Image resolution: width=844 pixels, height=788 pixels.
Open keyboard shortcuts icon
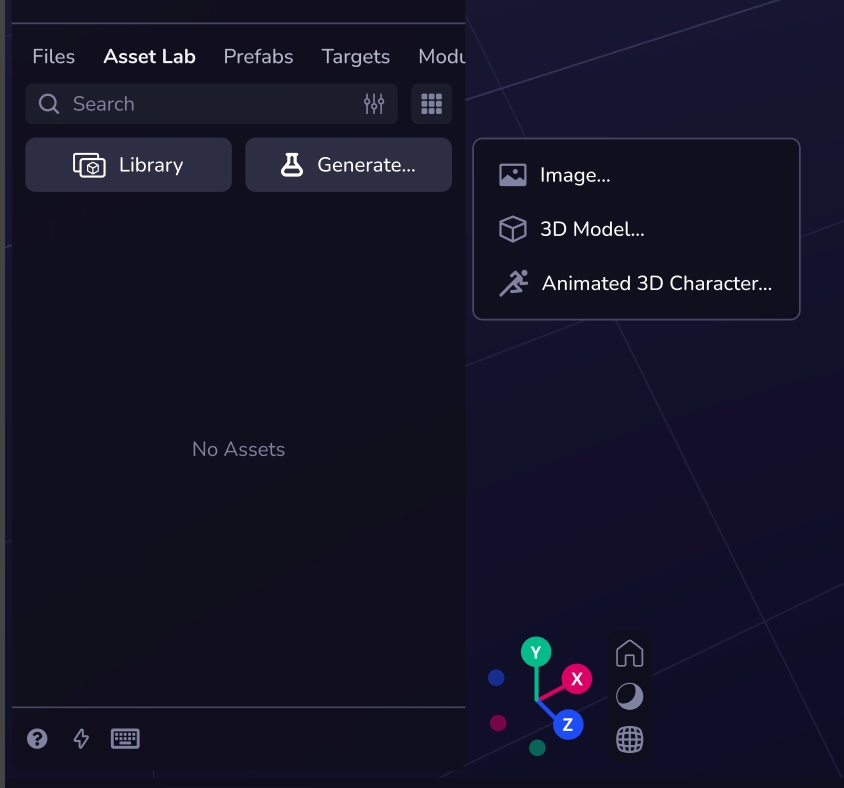pos(125,739)
